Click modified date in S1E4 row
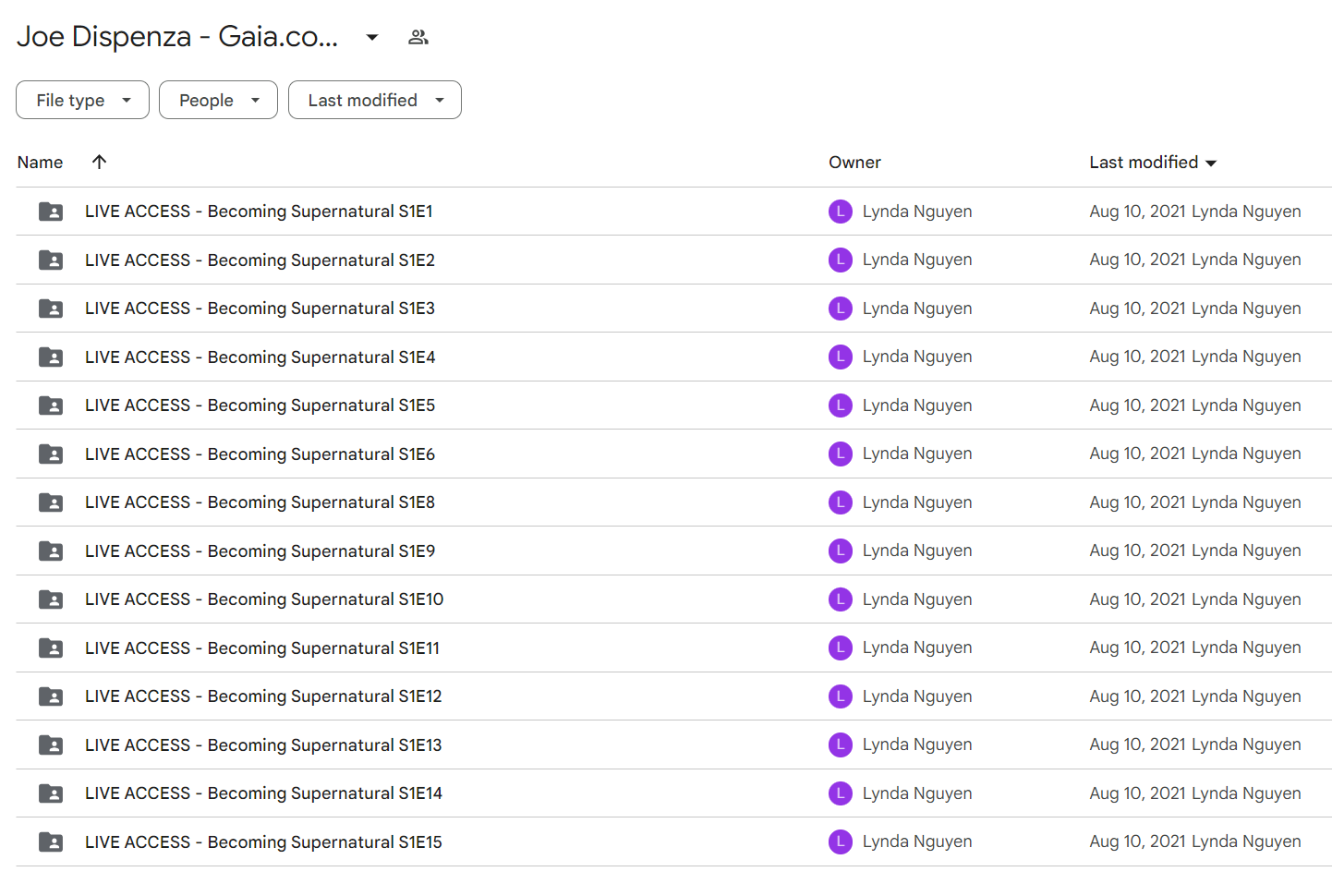This screenshot has height=896, width=1332. 1138,357
